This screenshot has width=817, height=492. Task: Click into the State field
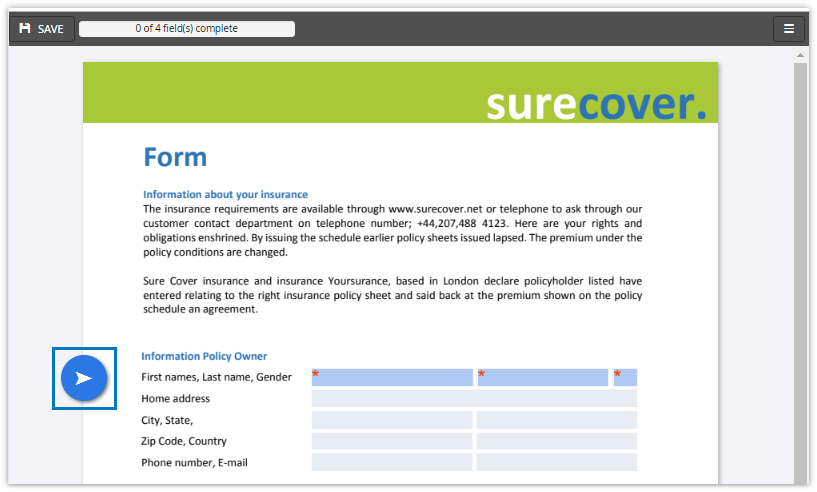click(x=556, y=420)
